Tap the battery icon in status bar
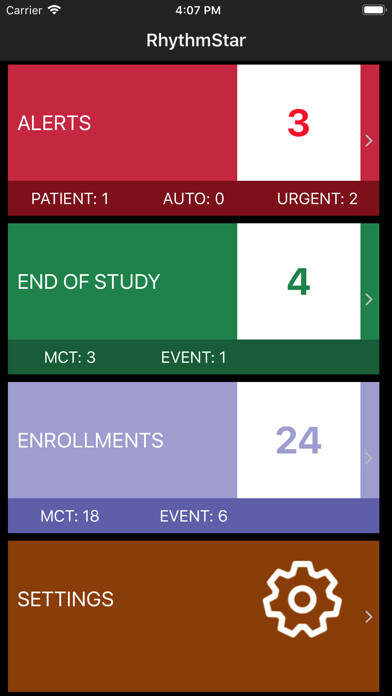The width and height of the screenshot is (392, 696). (x=374, y=10)
